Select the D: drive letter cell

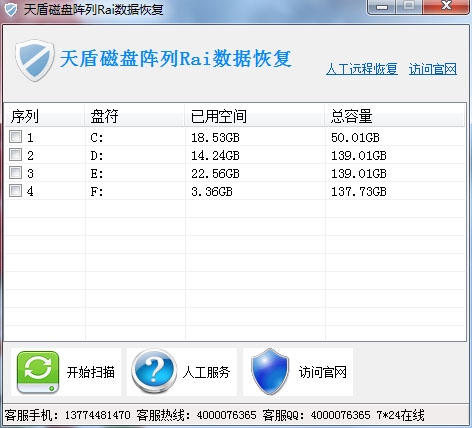pyautogui.click(x=97, y=156)
